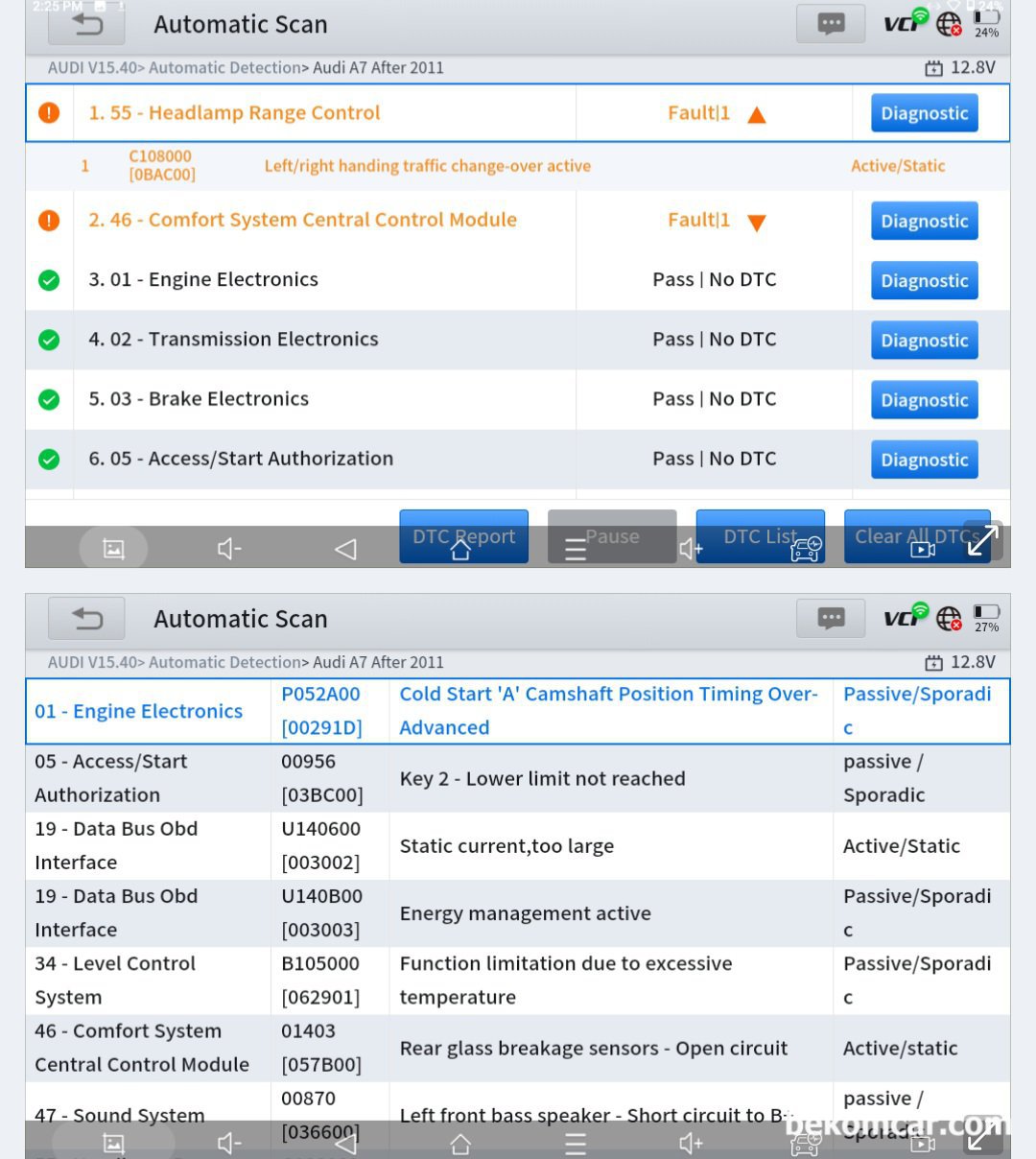The height and width of the screenshot is (1159, 1036).
Task: Tap the car diagnostics icon in upper nav bar
Action: (806, 549)
